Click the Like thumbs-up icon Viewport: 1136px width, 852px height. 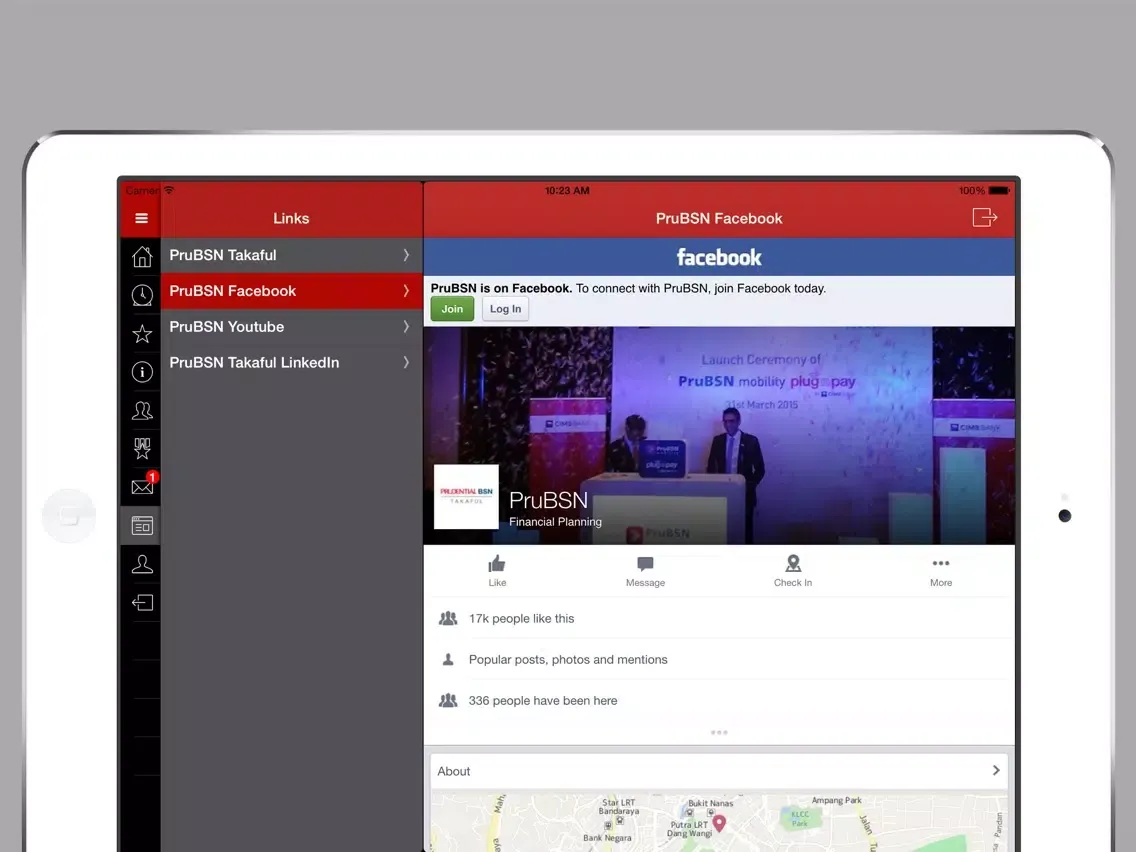coord(497,563)
